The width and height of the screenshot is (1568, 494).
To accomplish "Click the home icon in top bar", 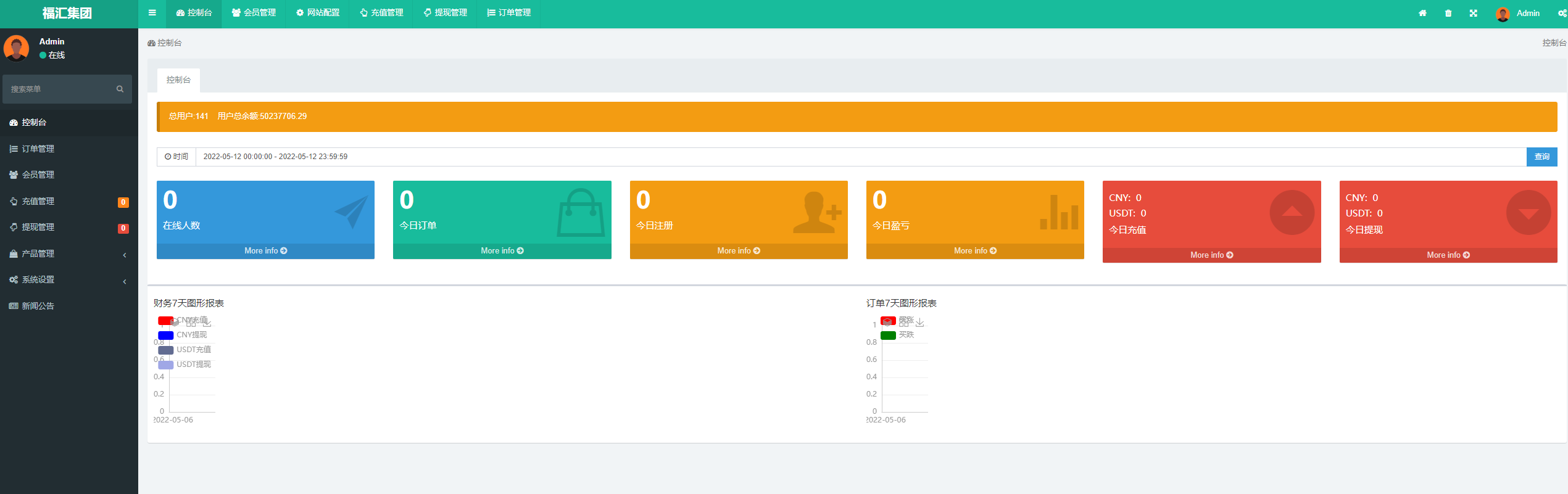I will [1422, 13].
